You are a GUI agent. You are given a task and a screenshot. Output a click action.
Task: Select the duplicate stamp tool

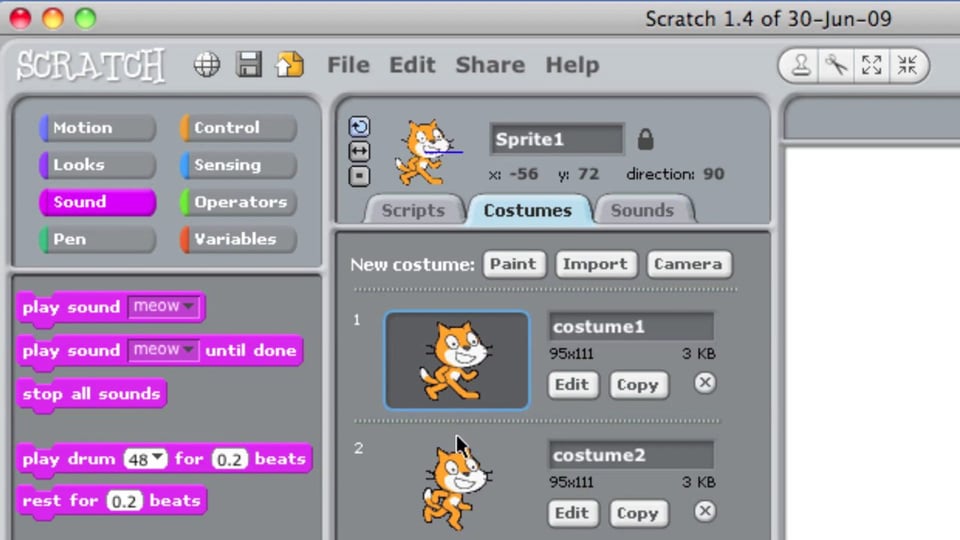click(x=801, y=65)
